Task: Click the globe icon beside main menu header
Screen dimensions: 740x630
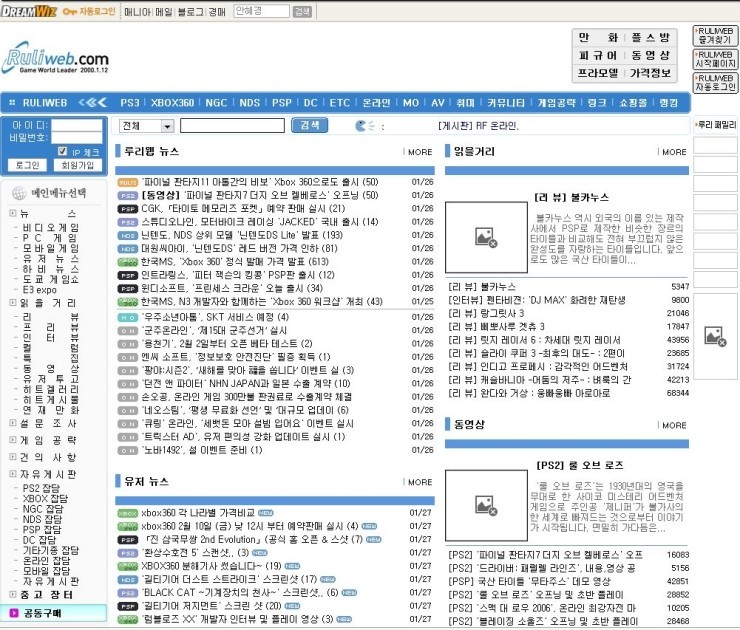Action: point(19,193)
